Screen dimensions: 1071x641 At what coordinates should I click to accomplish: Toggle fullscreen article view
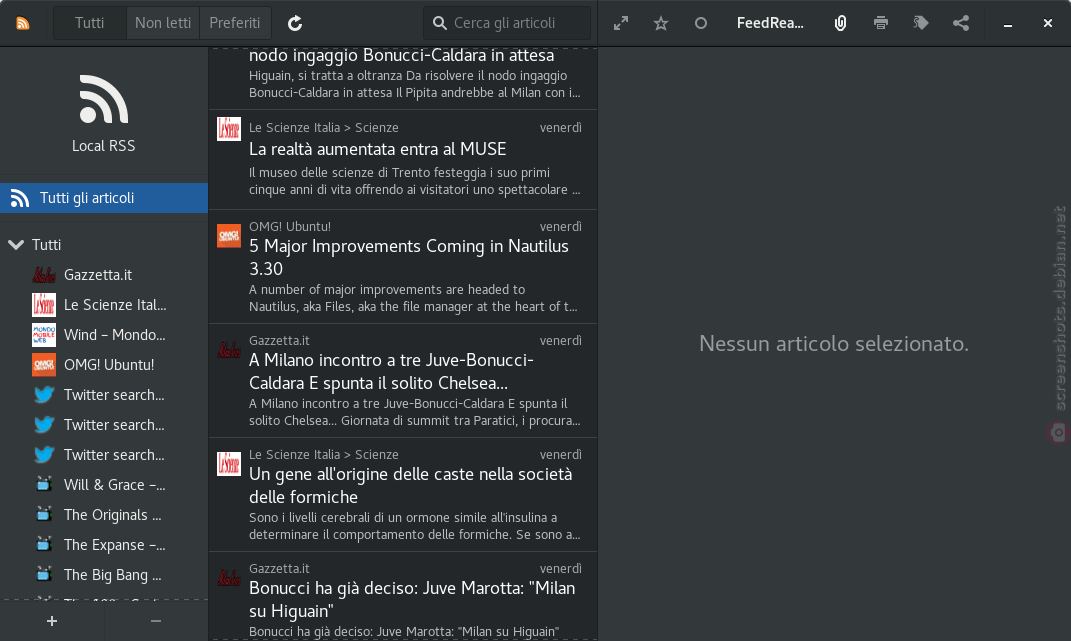pyautogui.click(x=621, y=23)
